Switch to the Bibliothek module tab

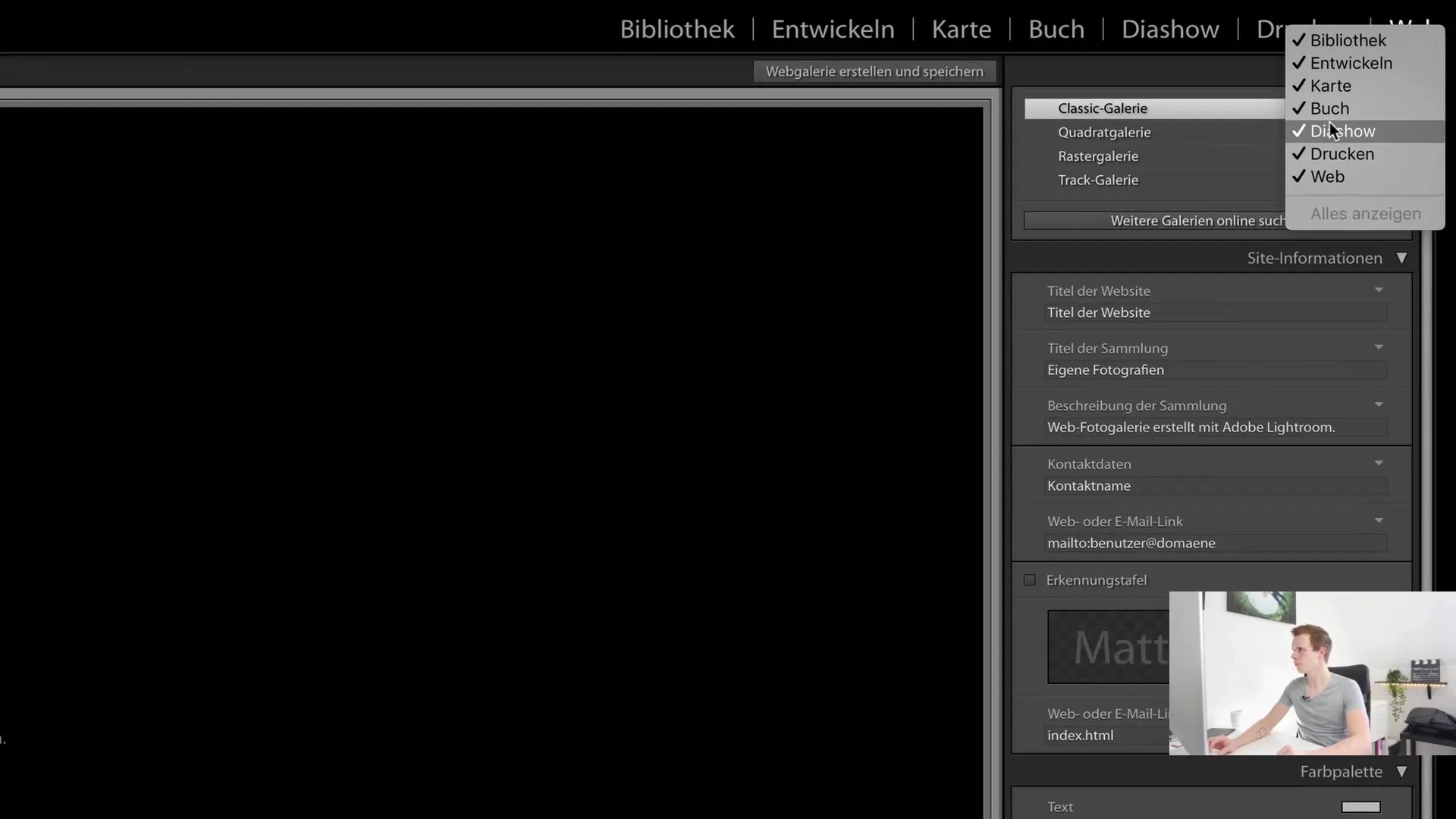pyautogui.click(x=676, y=29)
